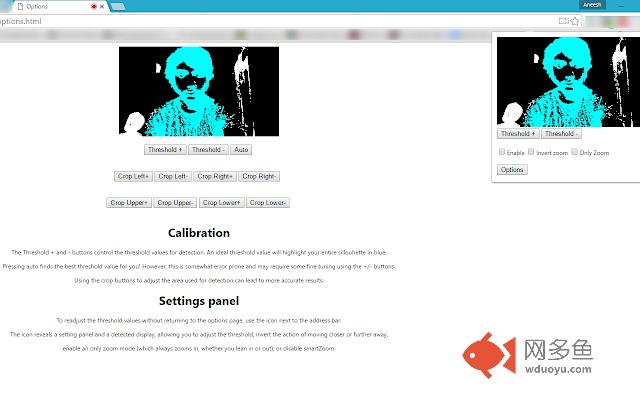Click Crop Lower- button
This screenshot has height=400, width=640.
click(268, 203)
